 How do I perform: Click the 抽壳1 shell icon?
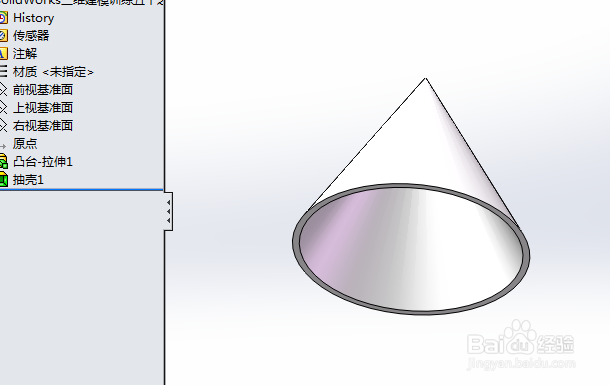[x=4, y=180]
